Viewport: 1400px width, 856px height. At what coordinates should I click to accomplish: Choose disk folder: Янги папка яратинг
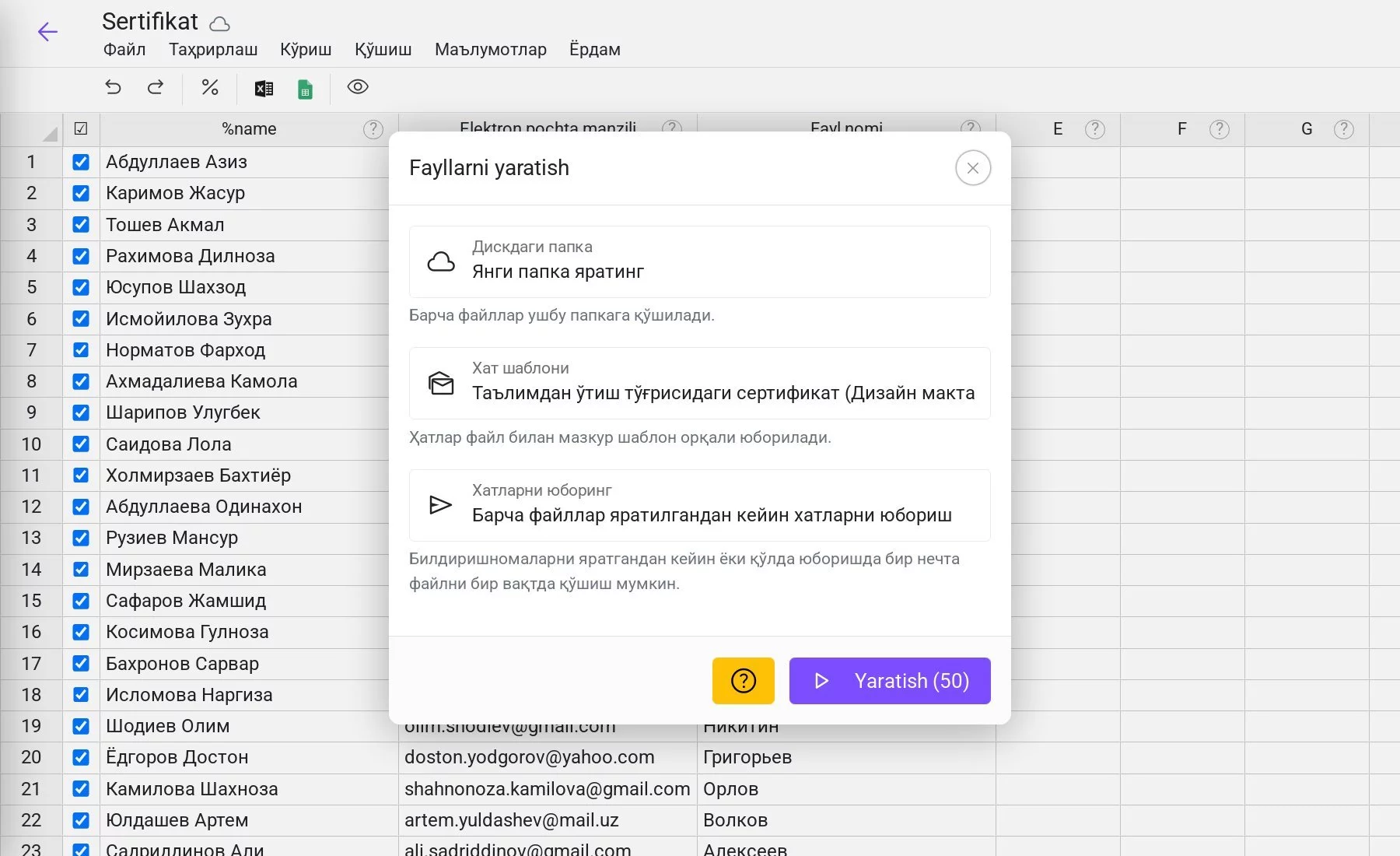(700, 261)
